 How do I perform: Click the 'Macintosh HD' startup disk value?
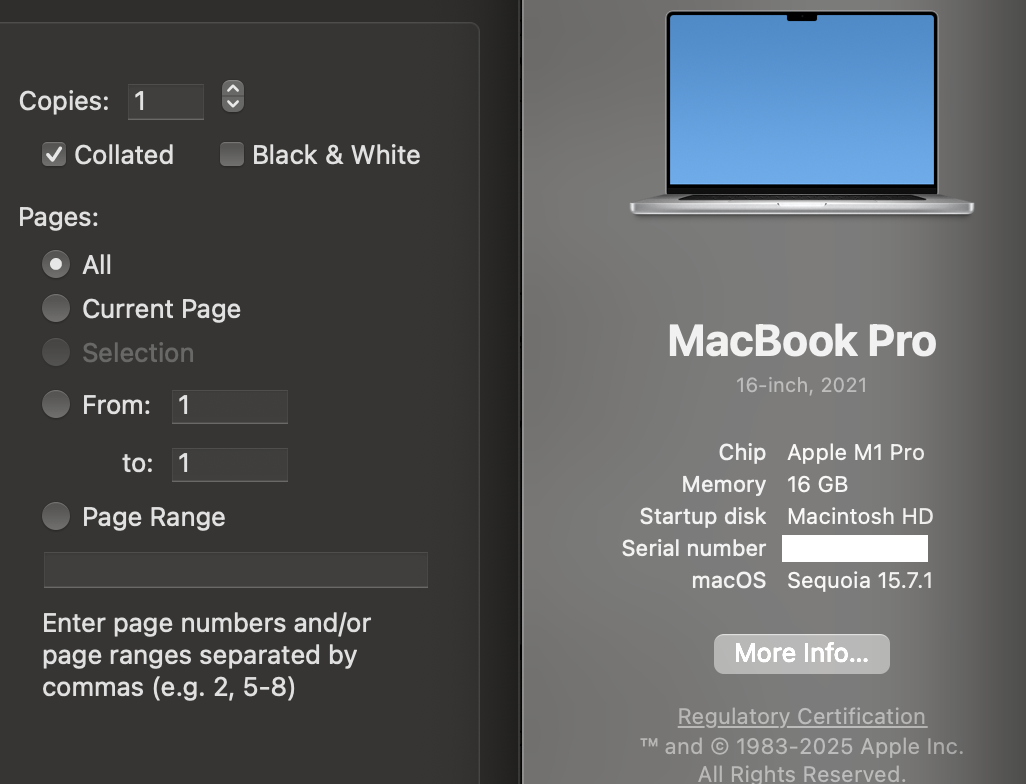pyautogui.click(x=860, y=516)
